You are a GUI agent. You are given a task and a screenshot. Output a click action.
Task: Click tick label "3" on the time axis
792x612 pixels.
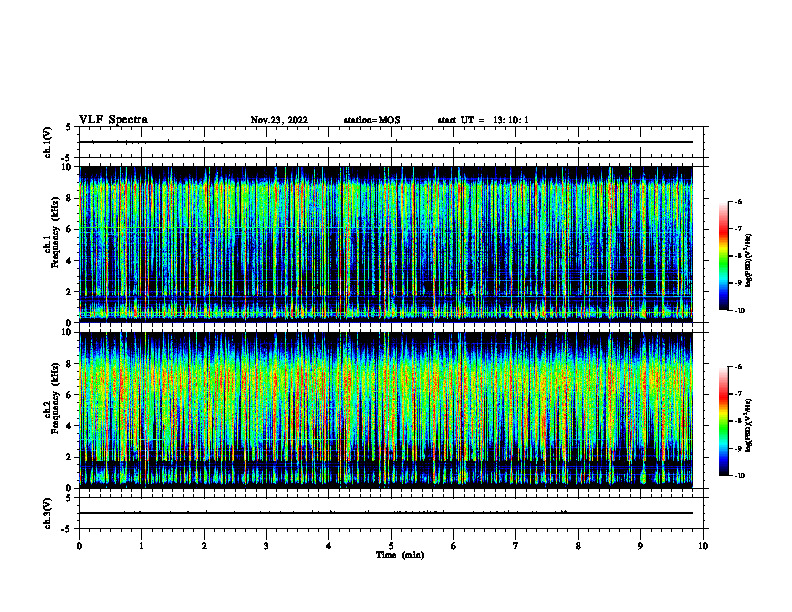266,546
